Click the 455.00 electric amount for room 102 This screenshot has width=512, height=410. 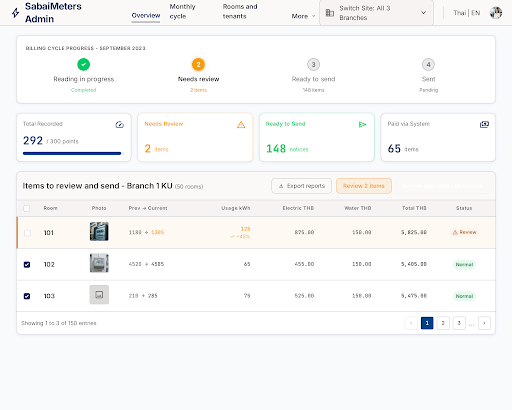[x=304, y=264]
